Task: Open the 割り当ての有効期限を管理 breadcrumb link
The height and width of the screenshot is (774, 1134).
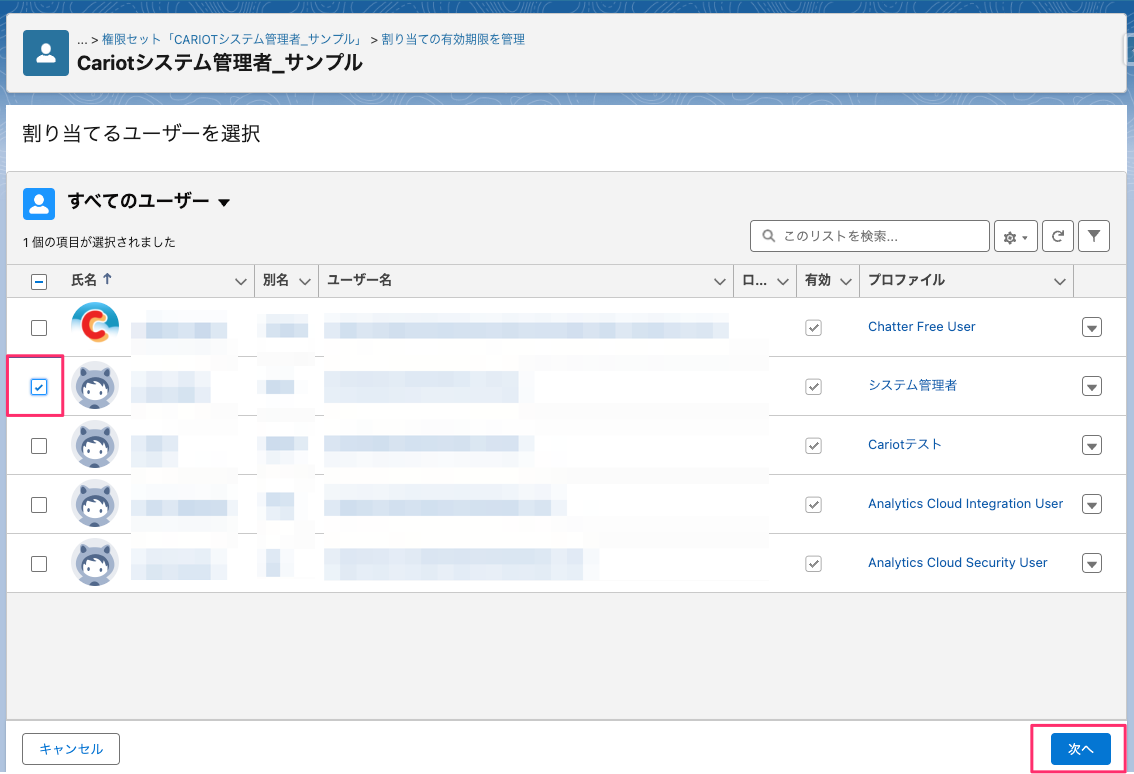Action: click(453, 39)
